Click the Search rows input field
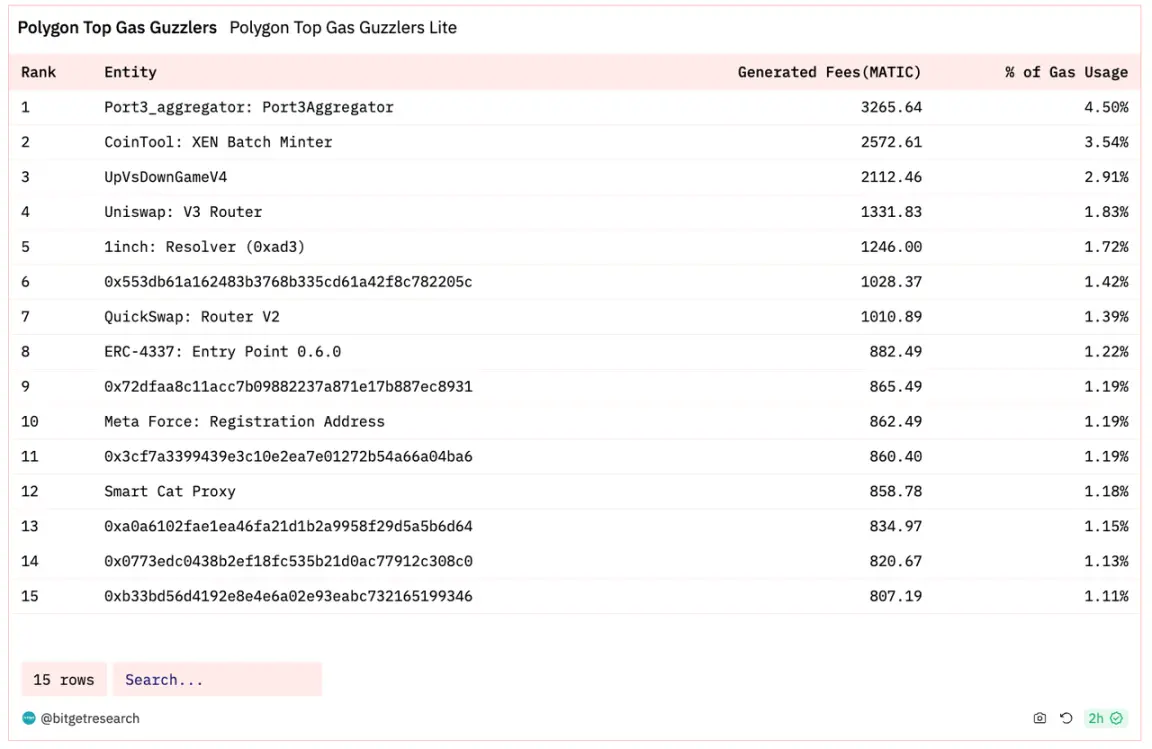 [x=217, y=679]
